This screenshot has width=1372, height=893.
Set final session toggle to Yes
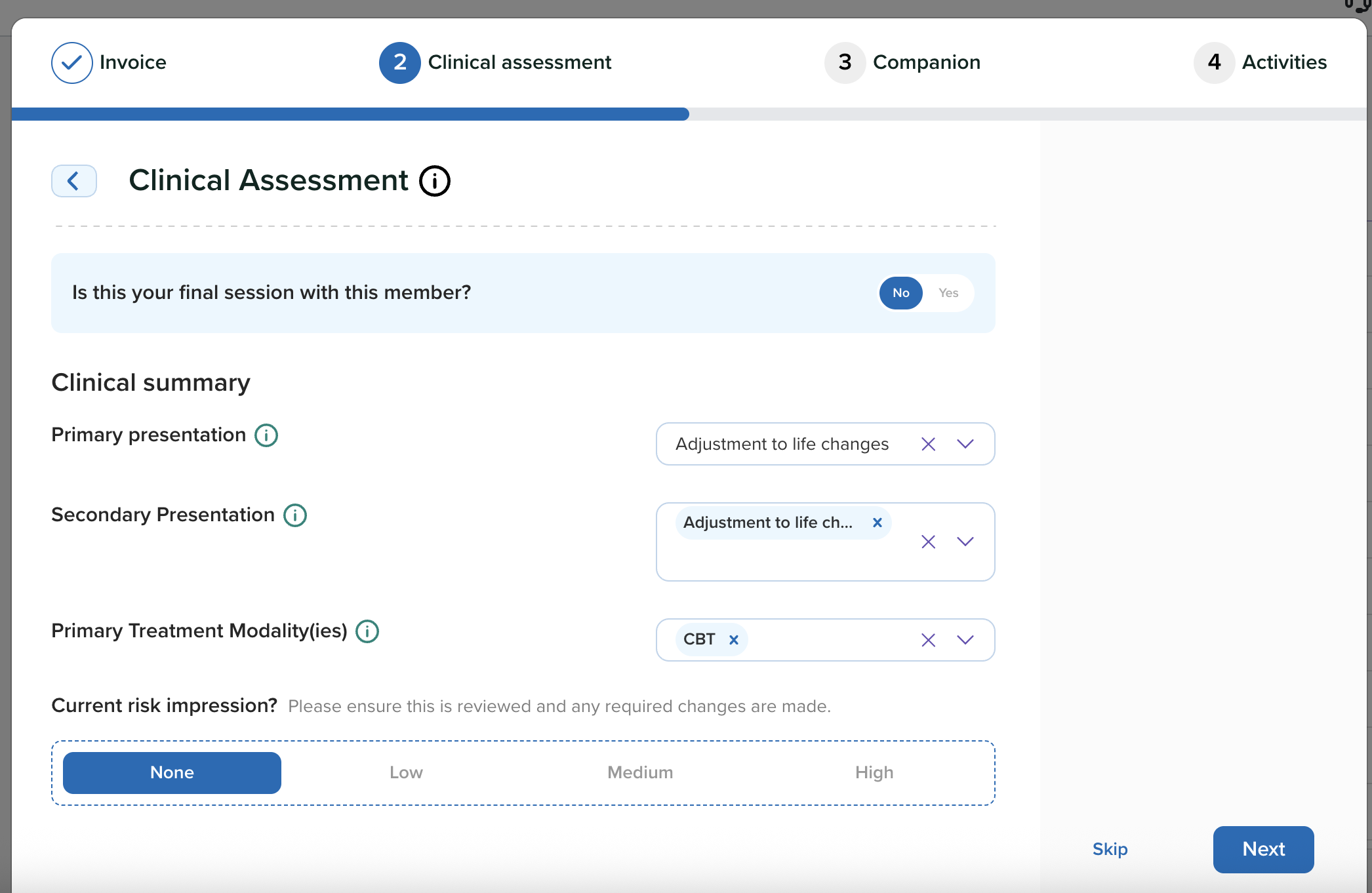pos(948,293)
